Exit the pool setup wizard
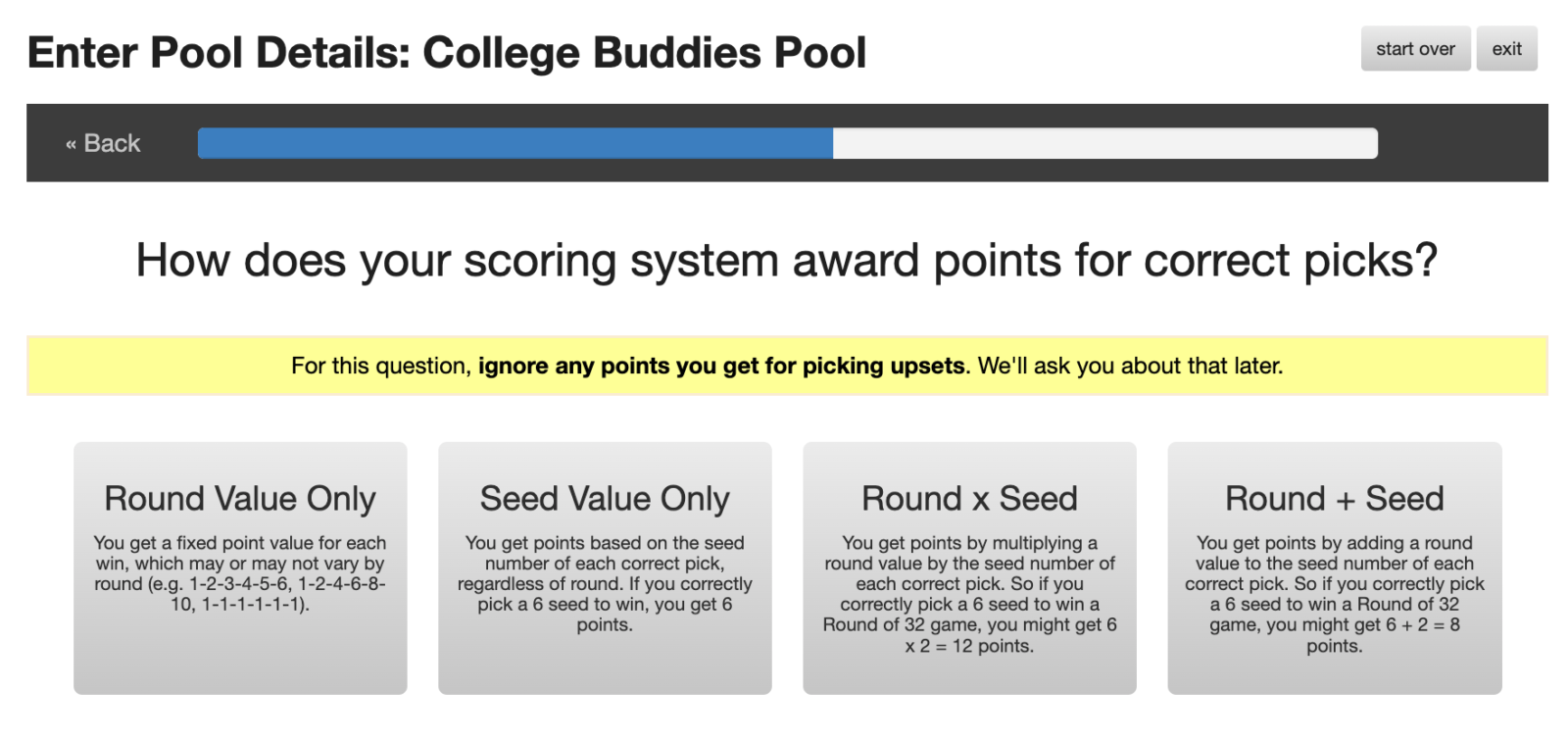 pos(1506,49)
